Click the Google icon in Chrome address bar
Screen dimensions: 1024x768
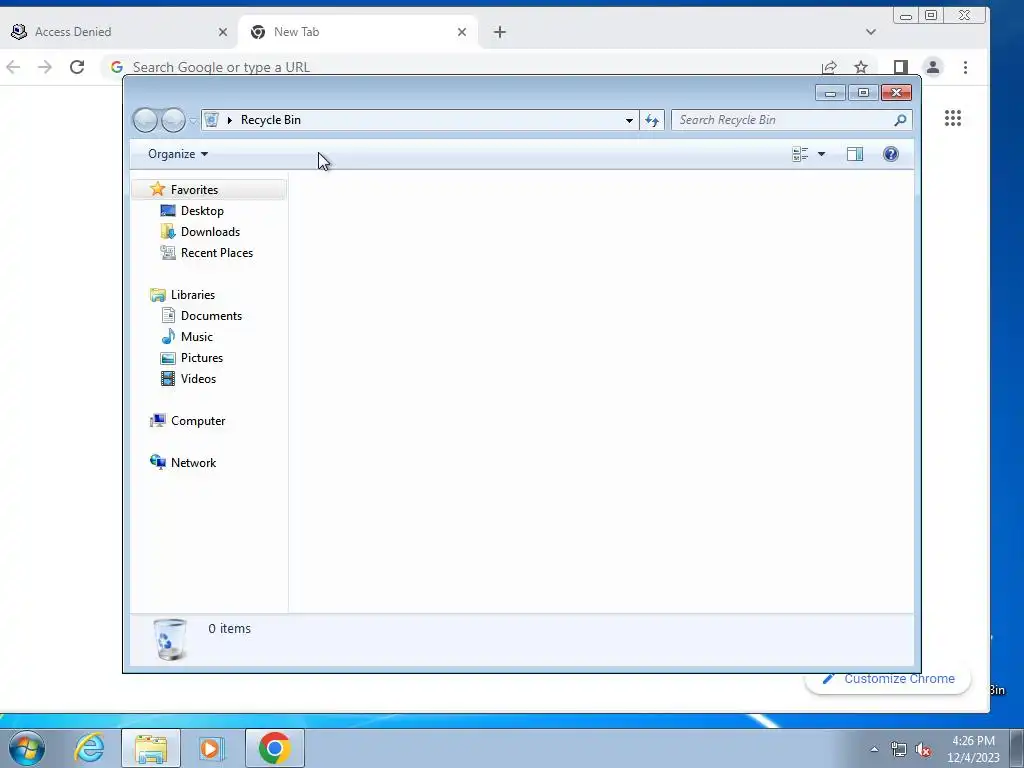[117, 67]
